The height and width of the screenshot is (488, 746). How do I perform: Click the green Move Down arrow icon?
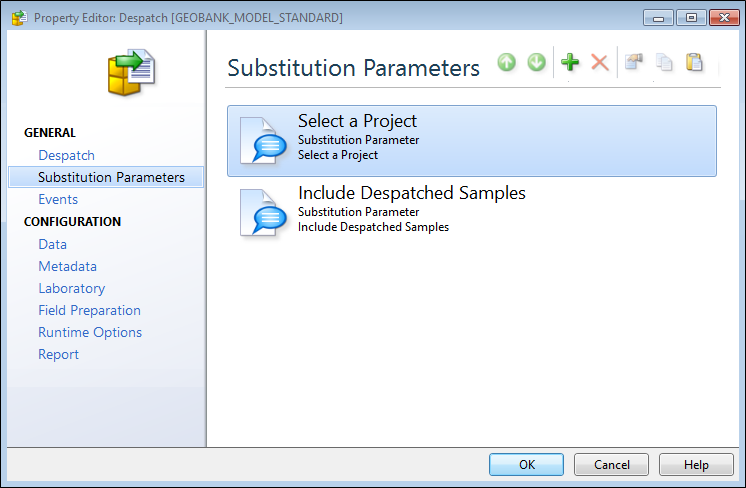pyautogui.click(x=537, y=62)
